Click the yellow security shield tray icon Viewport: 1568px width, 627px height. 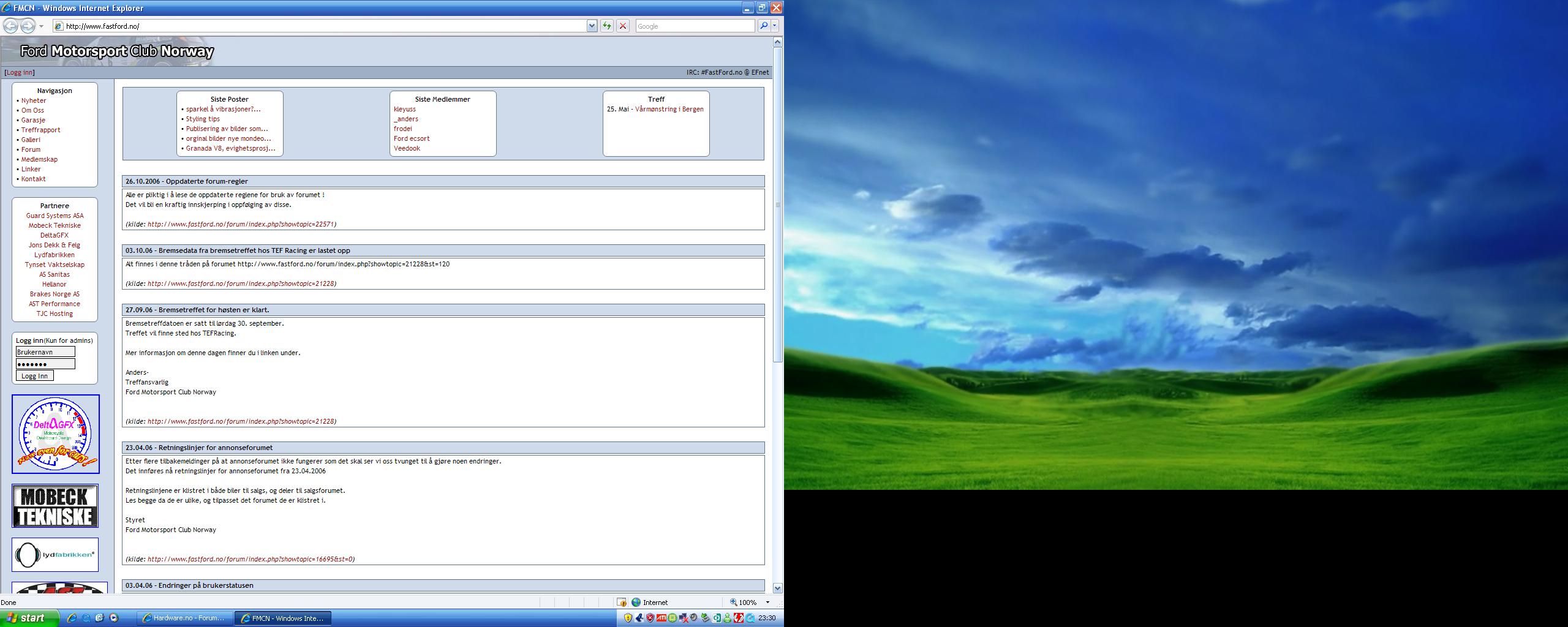point(628,618)
